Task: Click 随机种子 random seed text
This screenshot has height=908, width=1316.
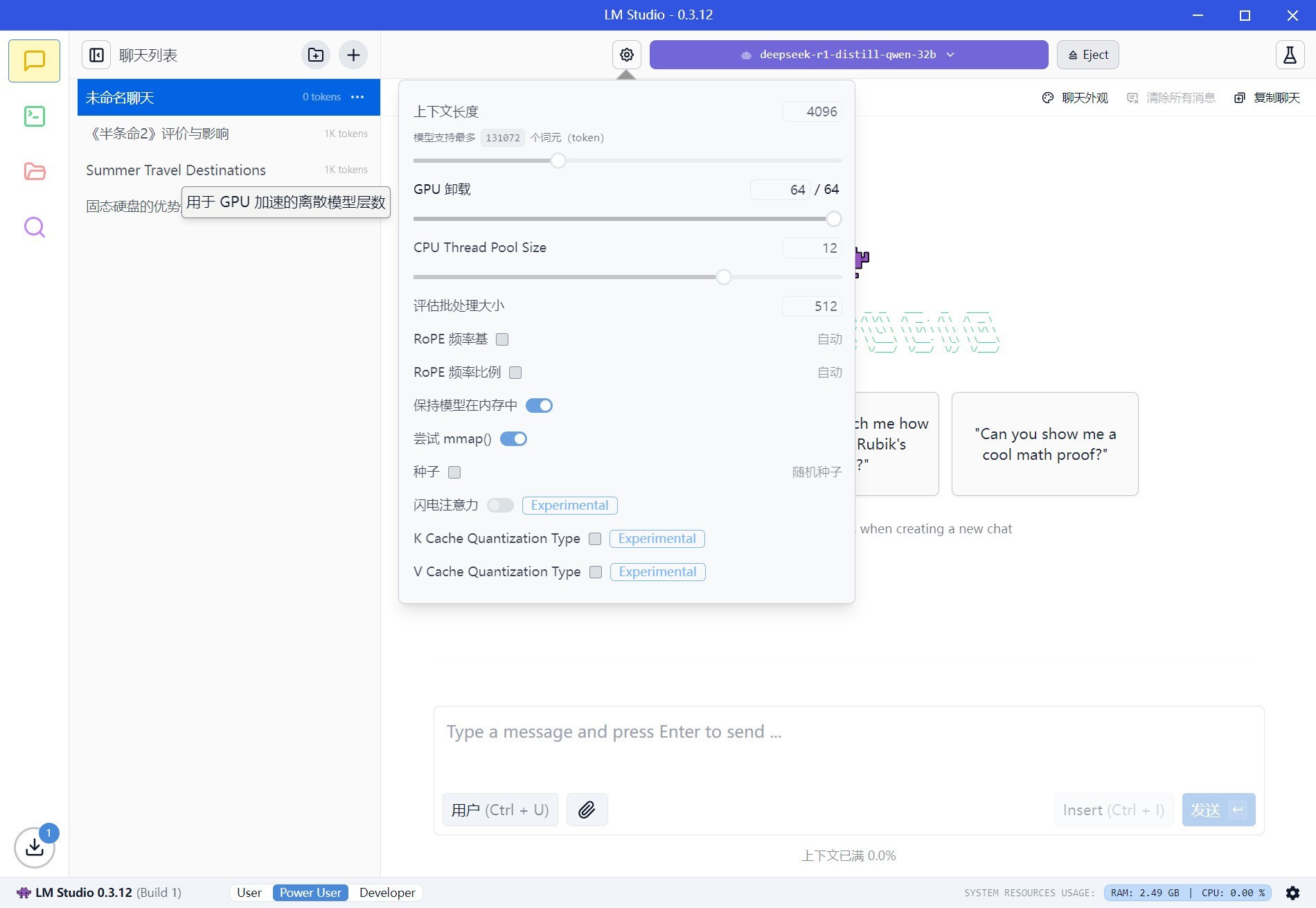Action: (817, 472)
